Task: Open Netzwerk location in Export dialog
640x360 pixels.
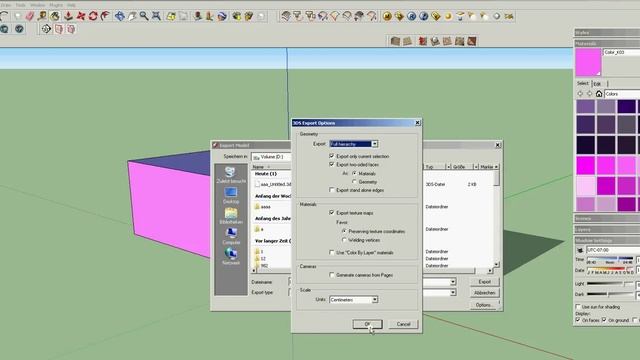Action: point(231,256)
